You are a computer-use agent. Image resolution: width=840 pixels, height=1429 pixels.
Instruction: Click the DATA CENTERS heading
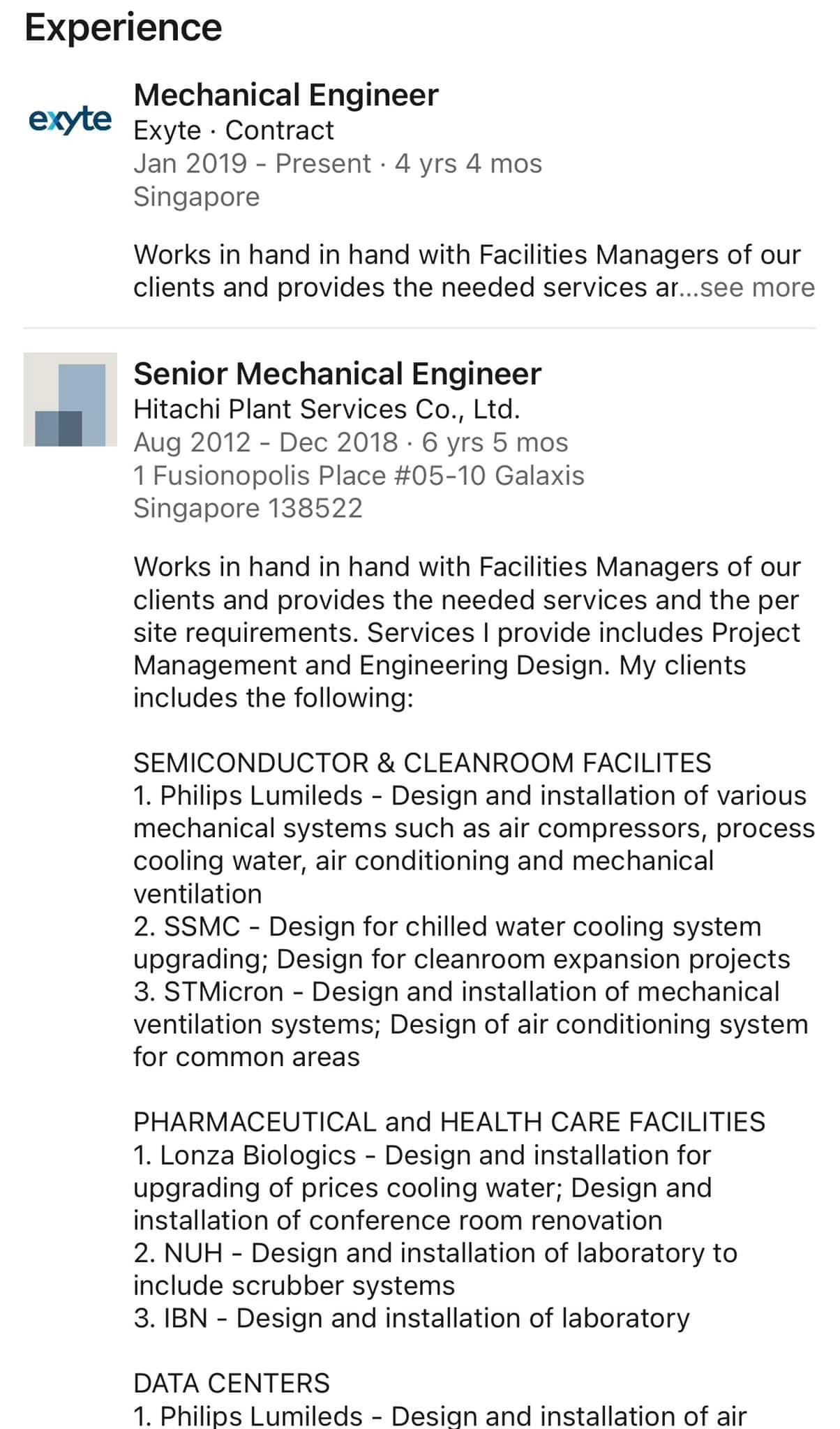coord(232,1383)
